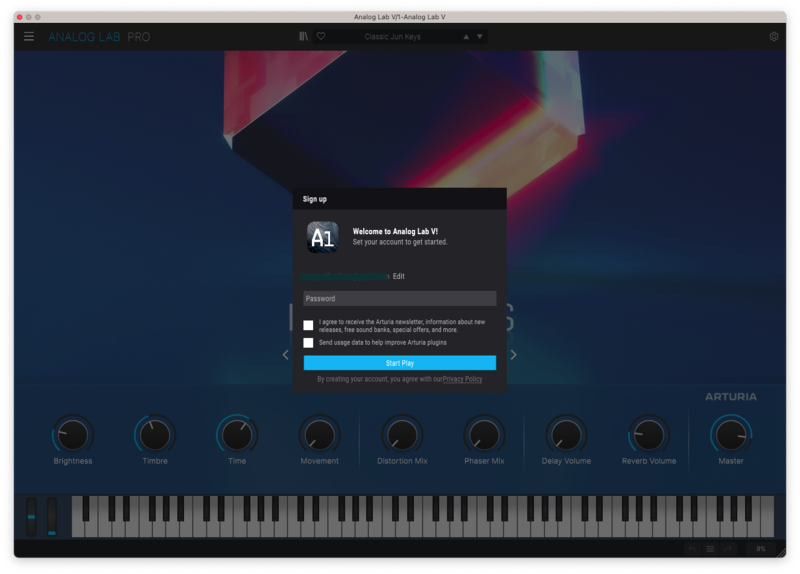Viewport: 800px width, 574px height.
Task: Open the hamburger main menu
Action: pyautogui.click(x=29, y=37)
